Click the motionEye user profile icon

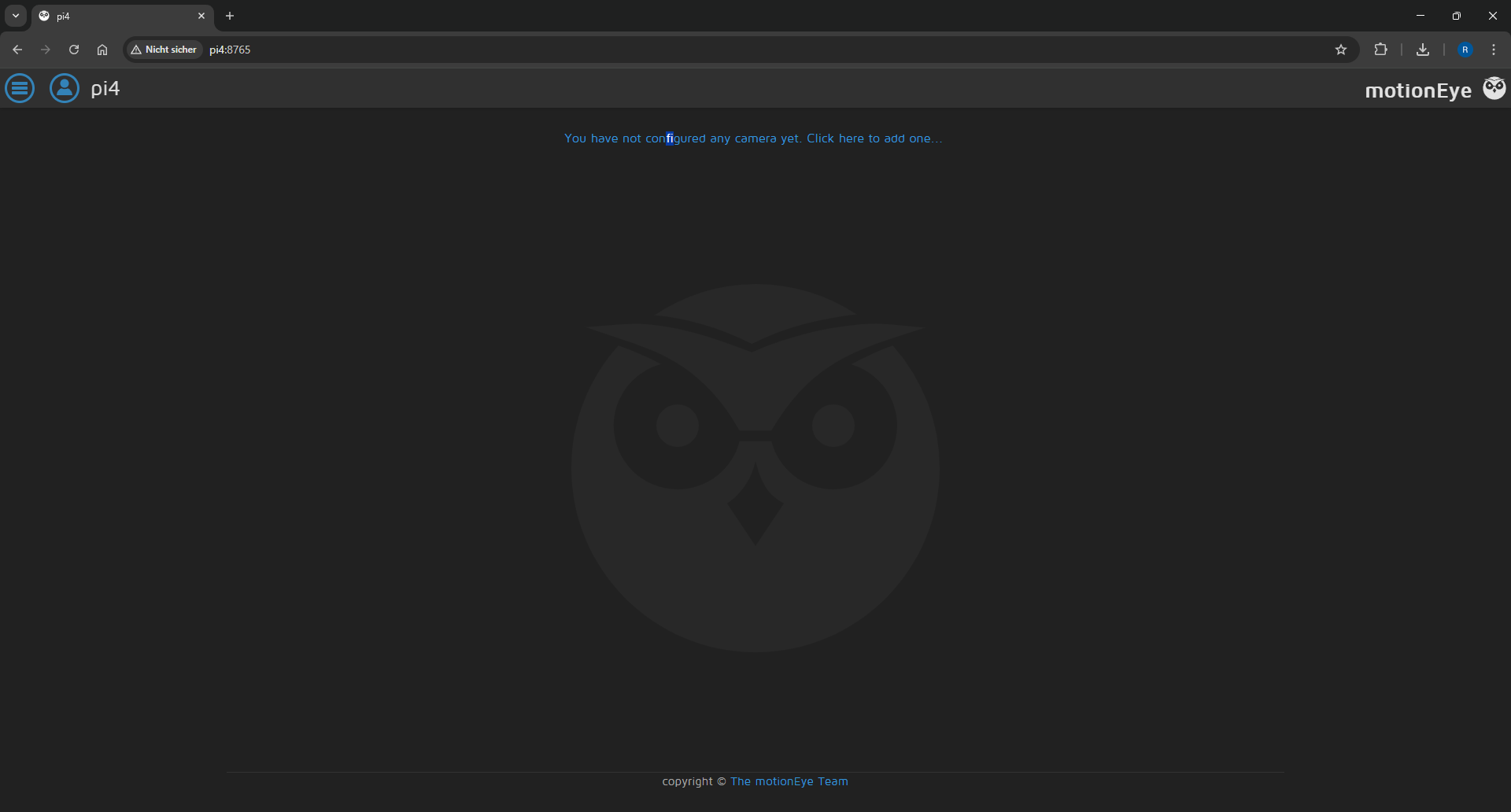tap(65, 88)
